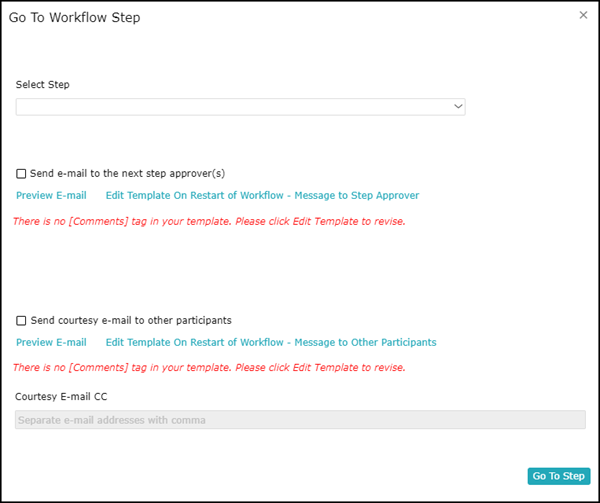600x503 pixels.
Task: Click the red [Comments] warning below the Other Participants link
Action: (x=209, y=368)
